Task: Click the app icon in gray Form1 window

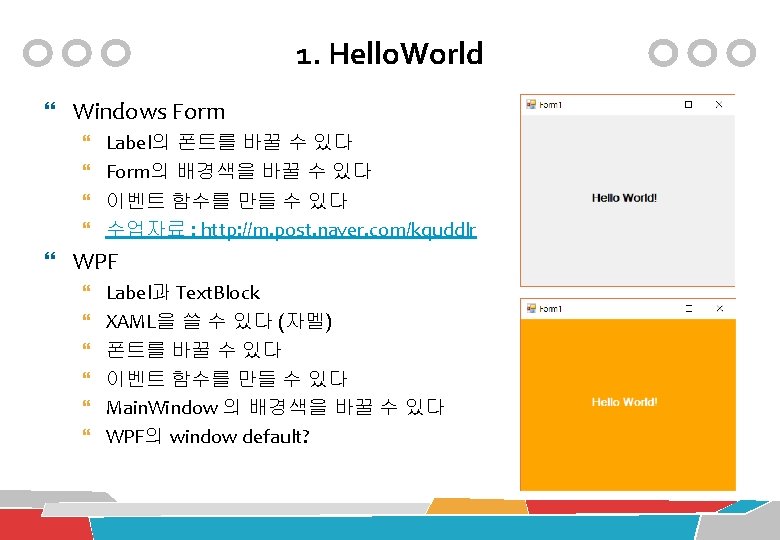Action: click(x=531, y=104)
